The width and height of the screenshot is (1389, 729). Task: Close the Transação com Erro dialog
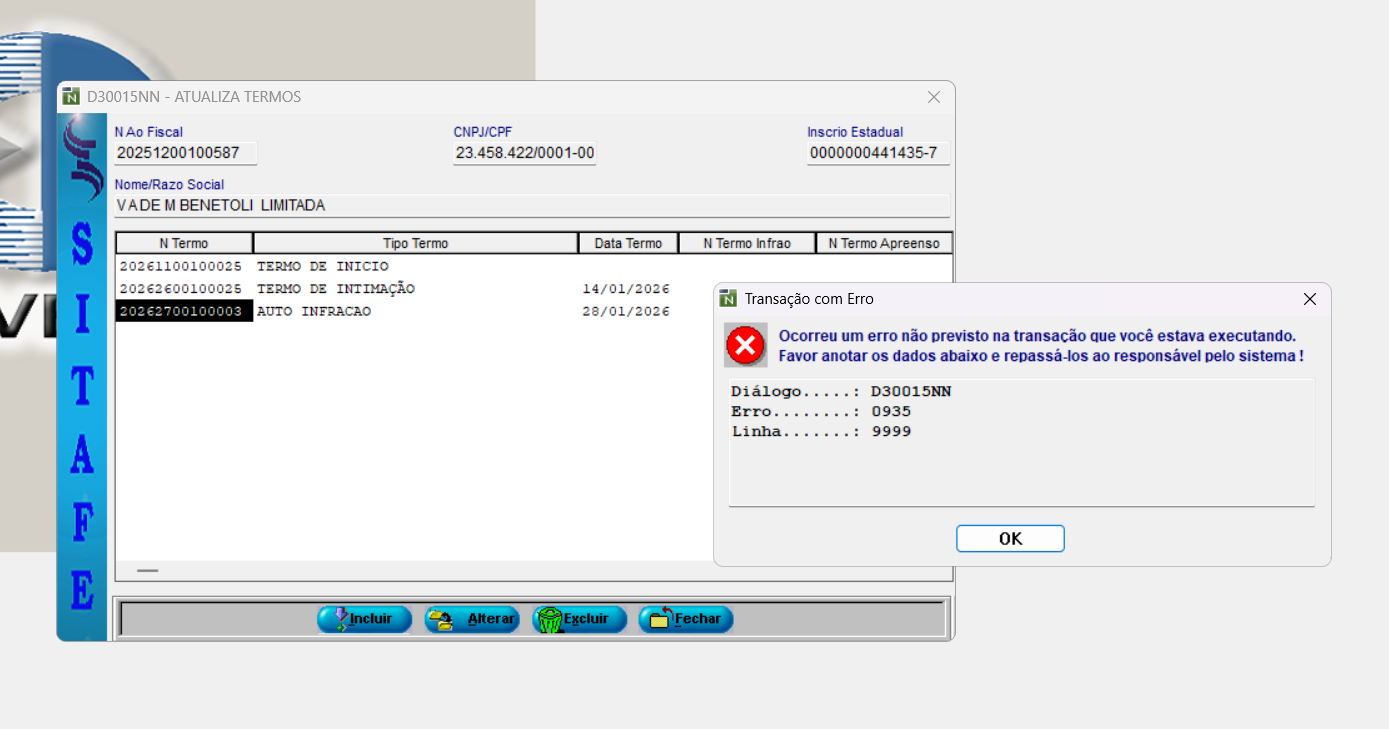(x=1310, y=299)
